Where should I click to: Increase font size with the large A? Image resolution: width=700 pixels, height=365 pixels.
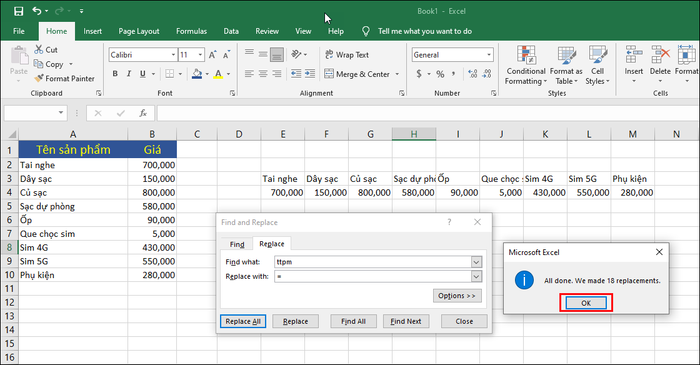212,55
